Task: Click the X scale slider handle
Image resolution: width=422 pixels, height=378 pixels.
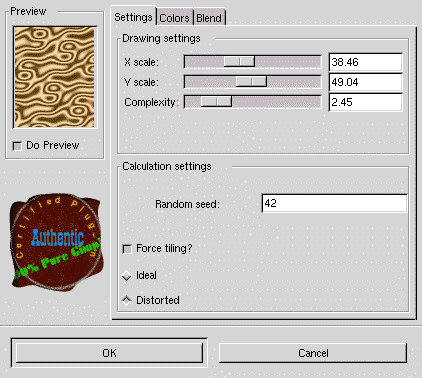Action: [x=239, y=62]
